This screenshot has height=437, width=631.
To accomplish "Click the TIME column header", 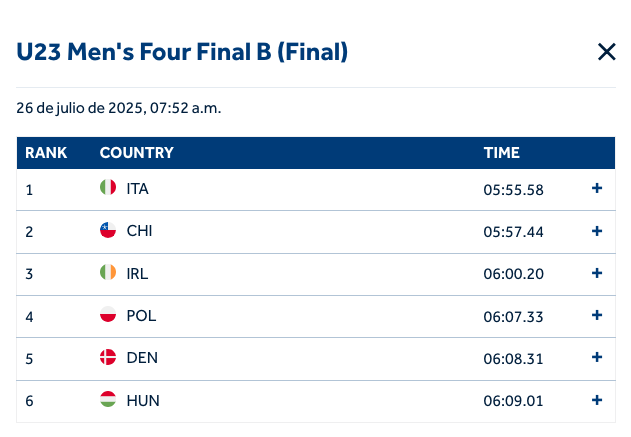I will point(501,153).
